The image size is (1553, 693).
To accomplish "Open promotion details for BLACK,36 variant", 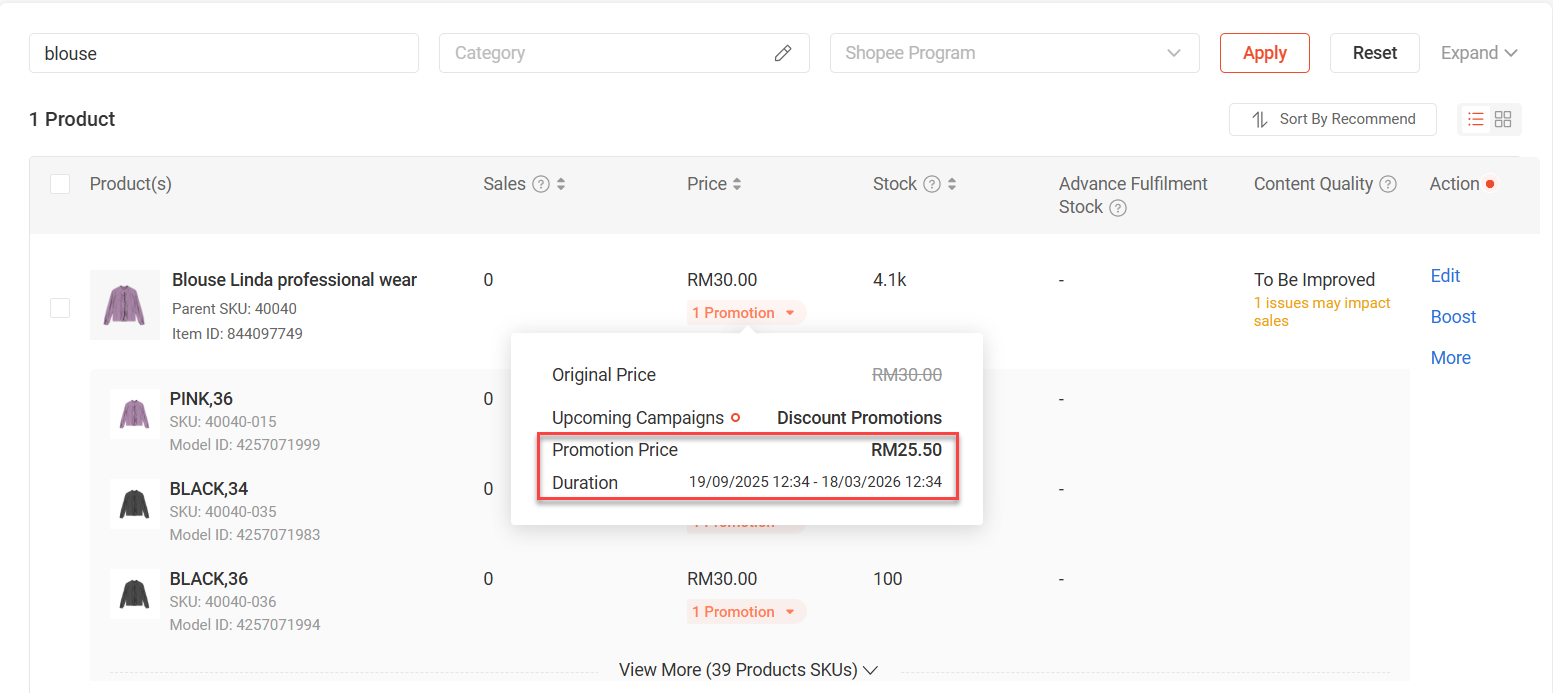I will [x=746, y=612].
